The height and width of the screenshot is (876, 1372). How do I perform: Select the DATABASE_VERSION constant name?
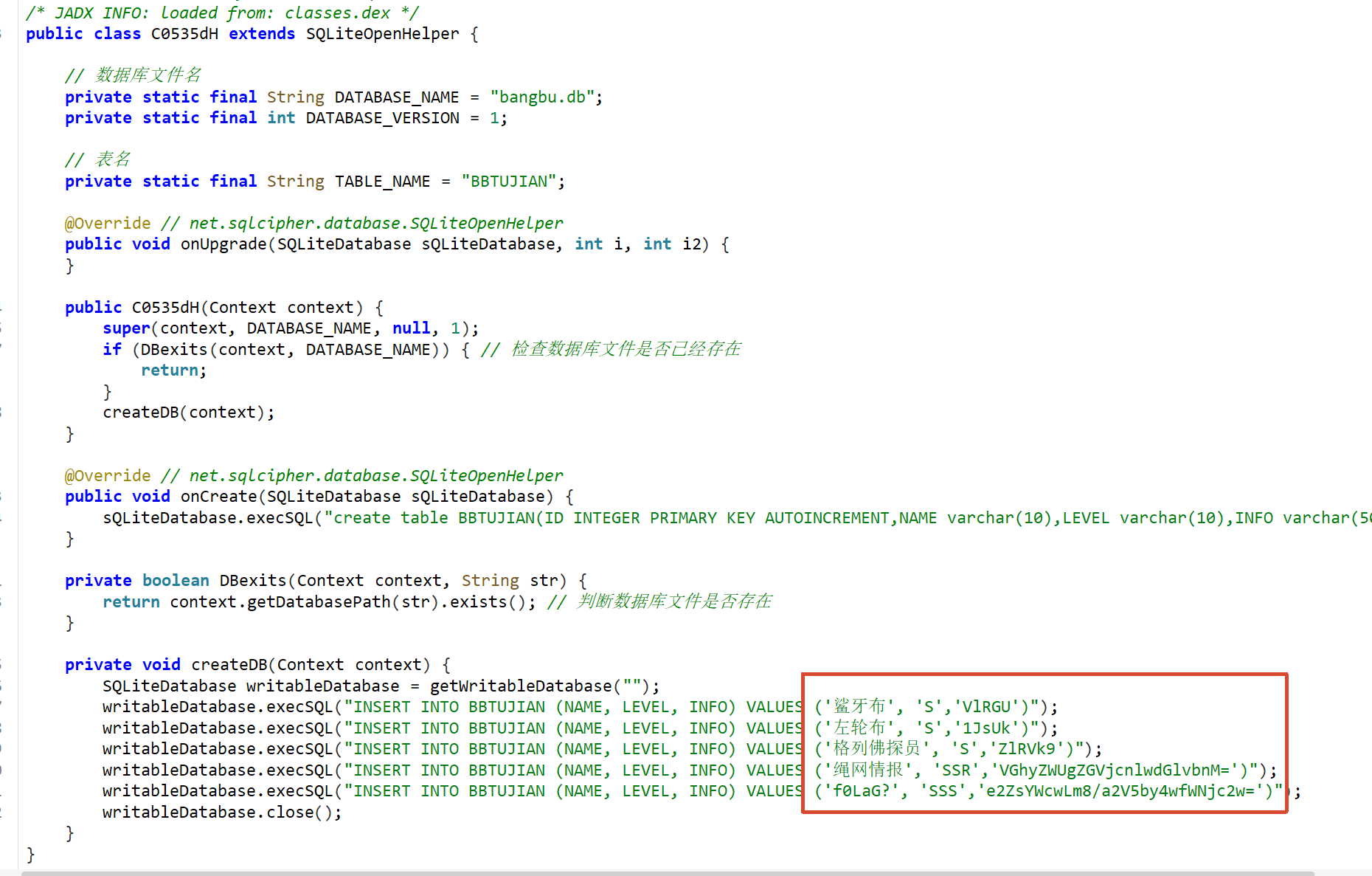(x=383, y=118)
